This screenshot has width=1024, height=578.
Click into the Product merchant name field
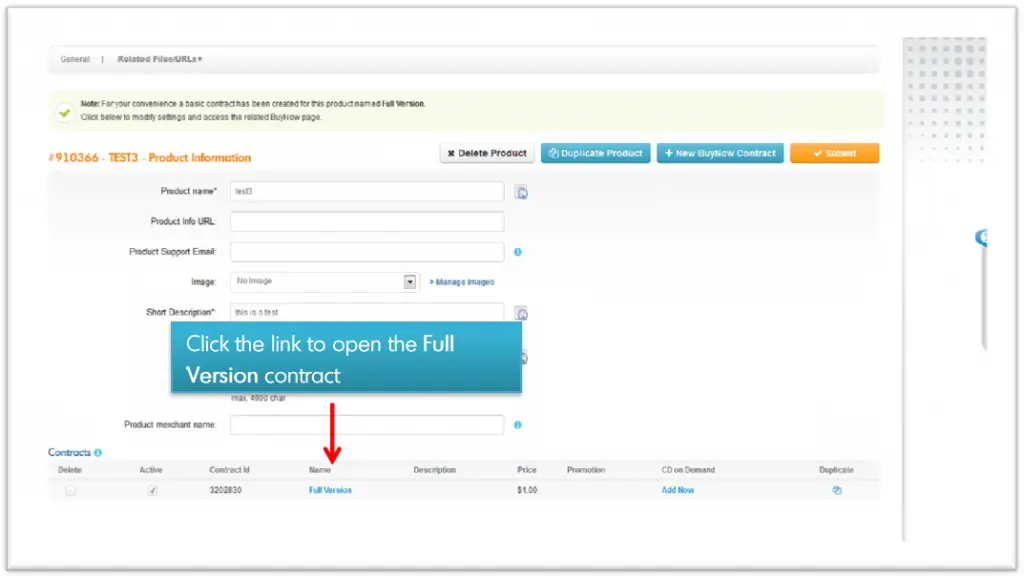(x=367, y=425)
